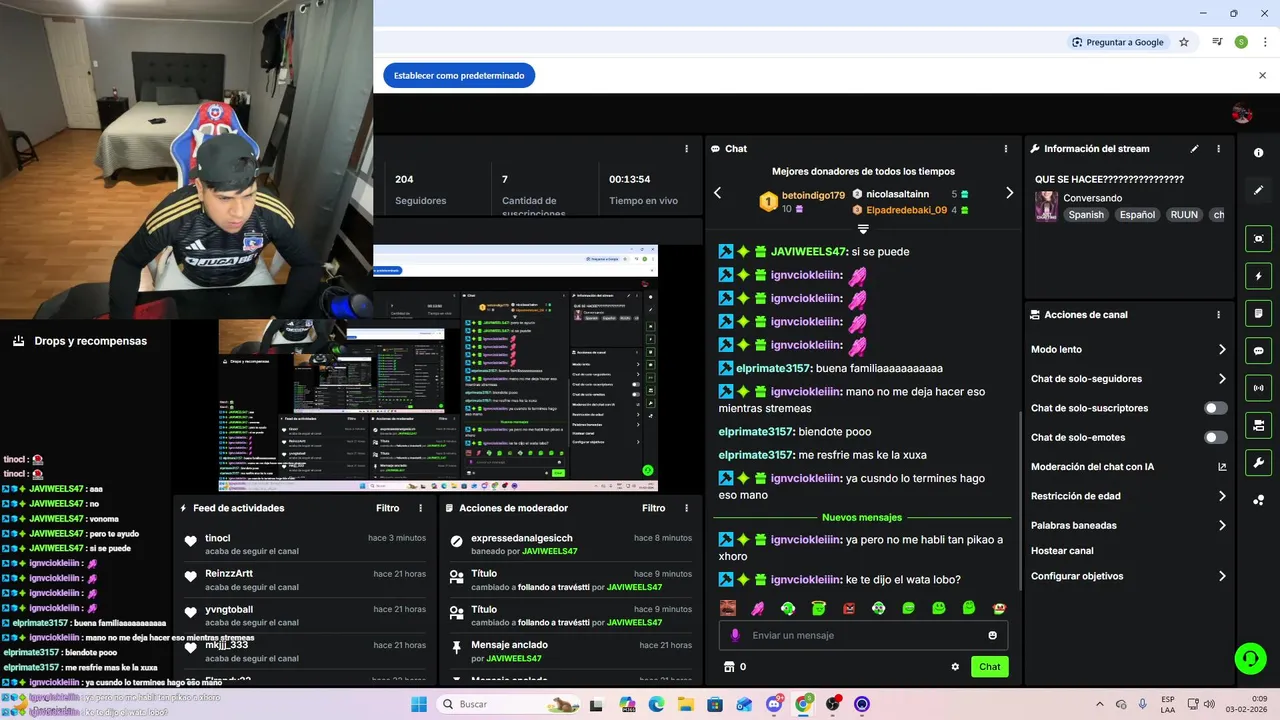Click the green headset support button
Viewport: 1280px width, 720px height.
click(x=1250, y=658)
